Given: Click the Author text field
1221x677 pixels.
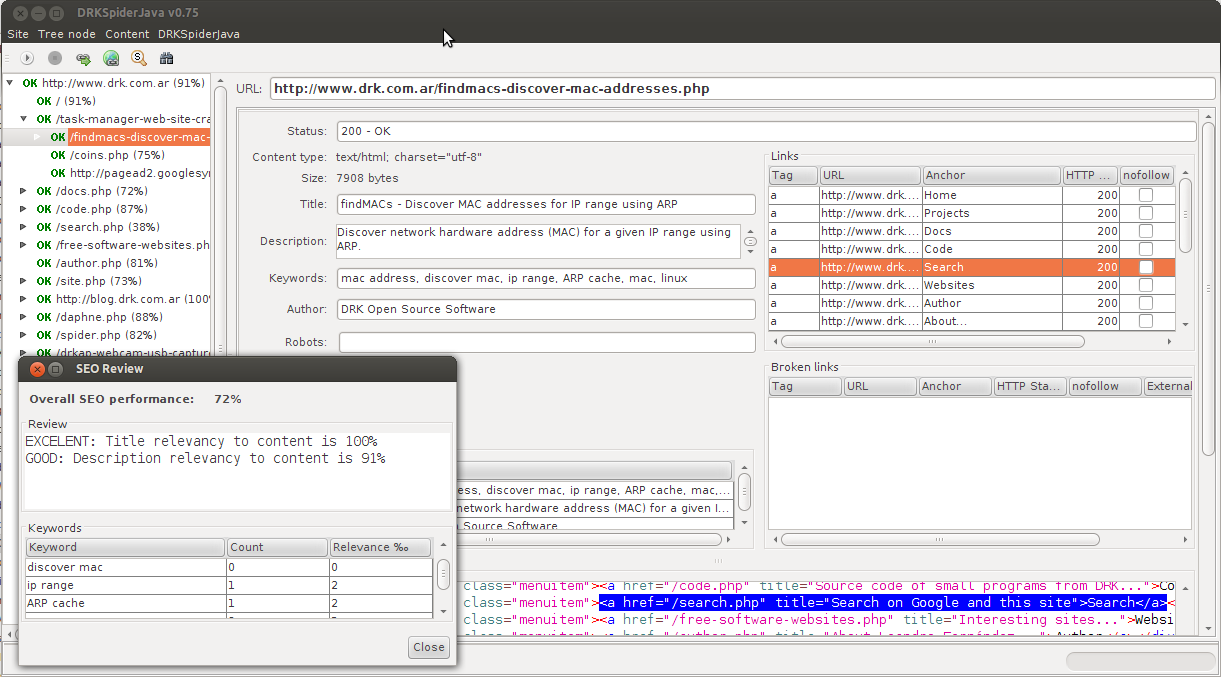Looking at the screenshot, I should (x=546, y=309).
